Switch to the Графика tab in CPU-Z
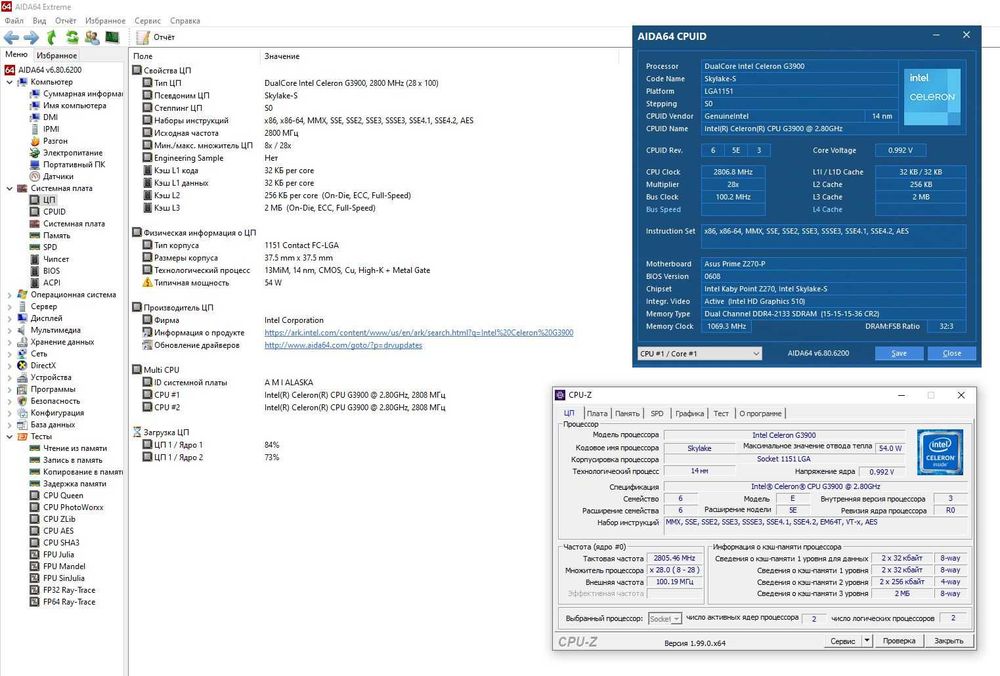This screenshot has width=1000, height=676. pyautogui.click(x=689, y=413)
